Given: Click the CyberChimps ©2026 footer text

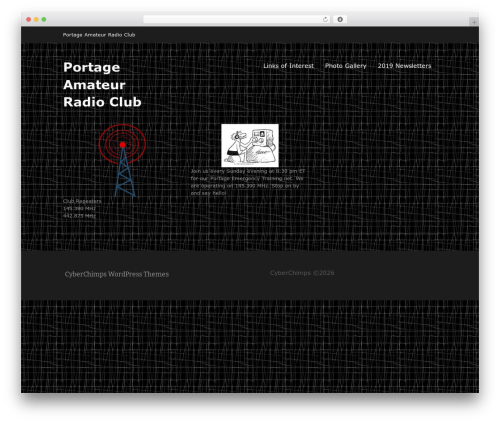Looking at the screenshot, I should tap(302, 273).
